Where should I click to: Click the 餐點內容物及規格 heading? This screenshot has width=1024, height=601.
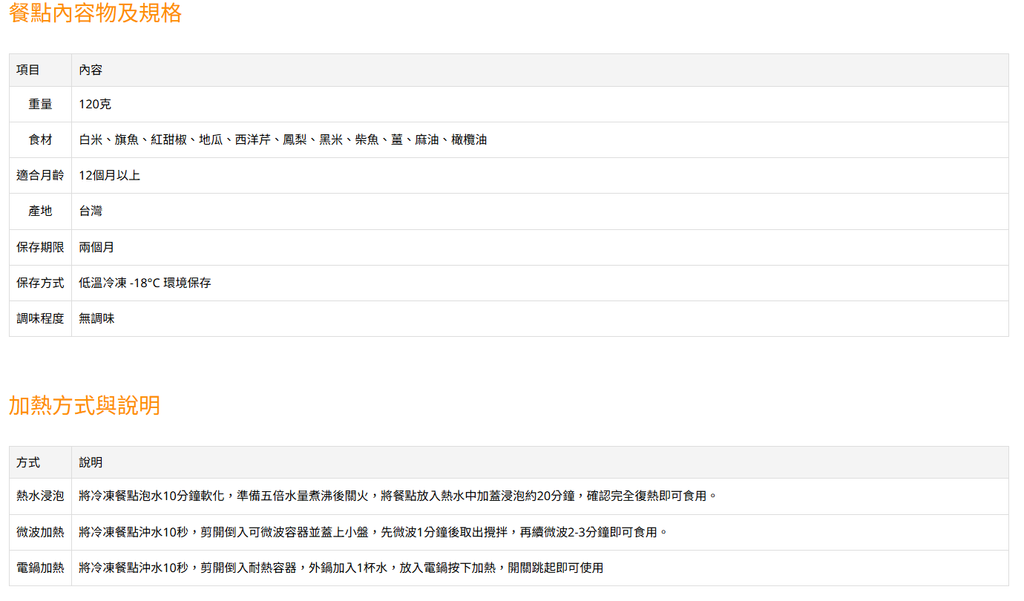[x=95, y=14]
